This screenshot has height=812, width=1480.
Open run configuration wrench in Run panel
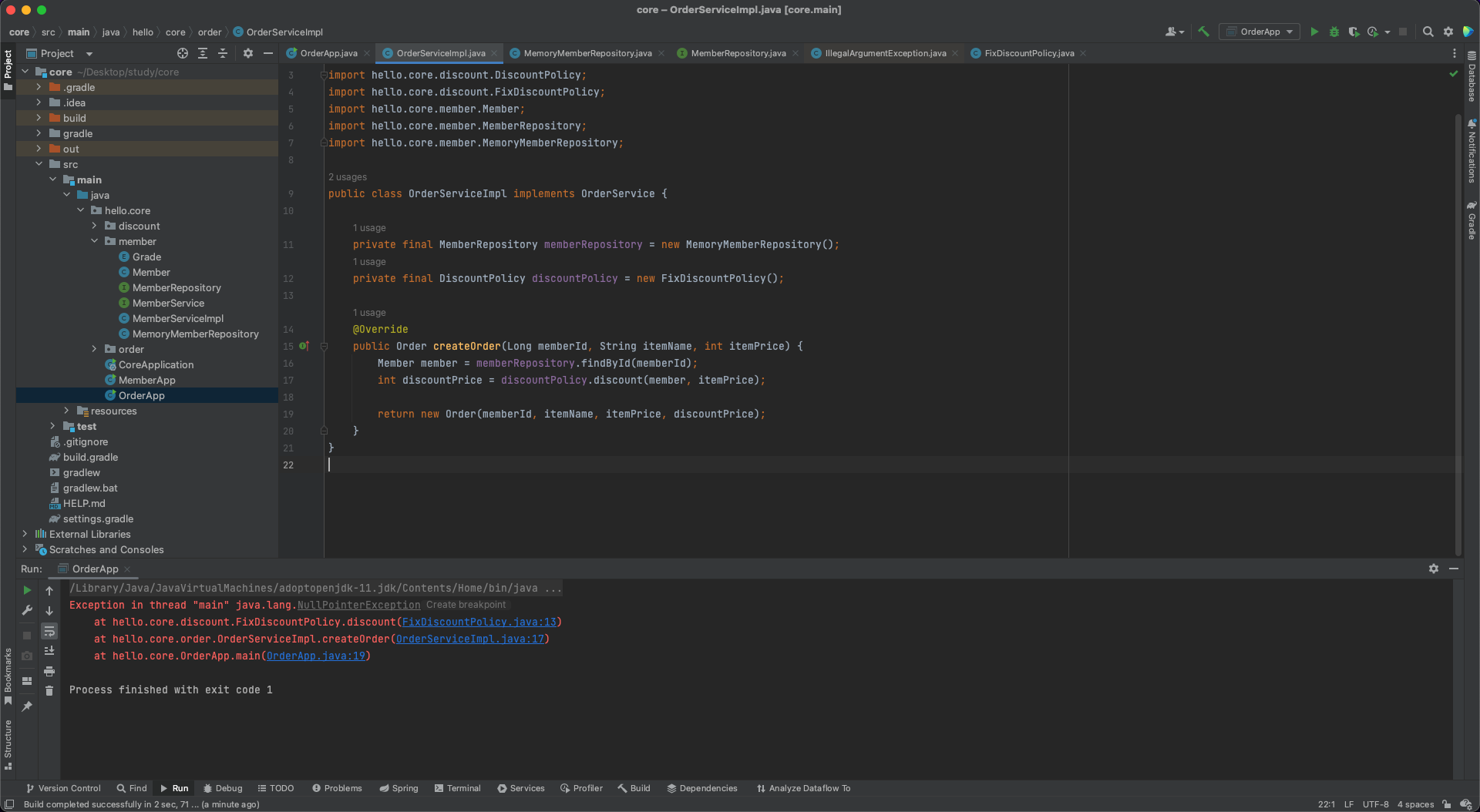click(27, 610)
